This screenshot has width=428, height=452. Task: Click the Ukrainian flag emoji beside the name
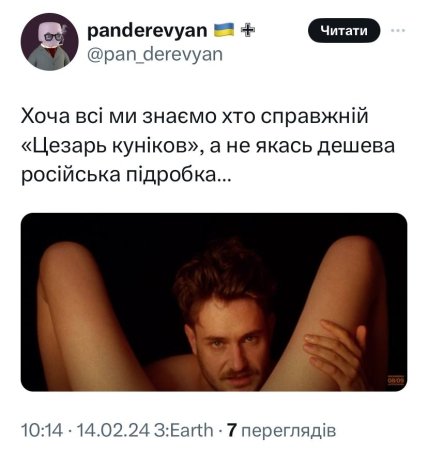tap(224, 30)
